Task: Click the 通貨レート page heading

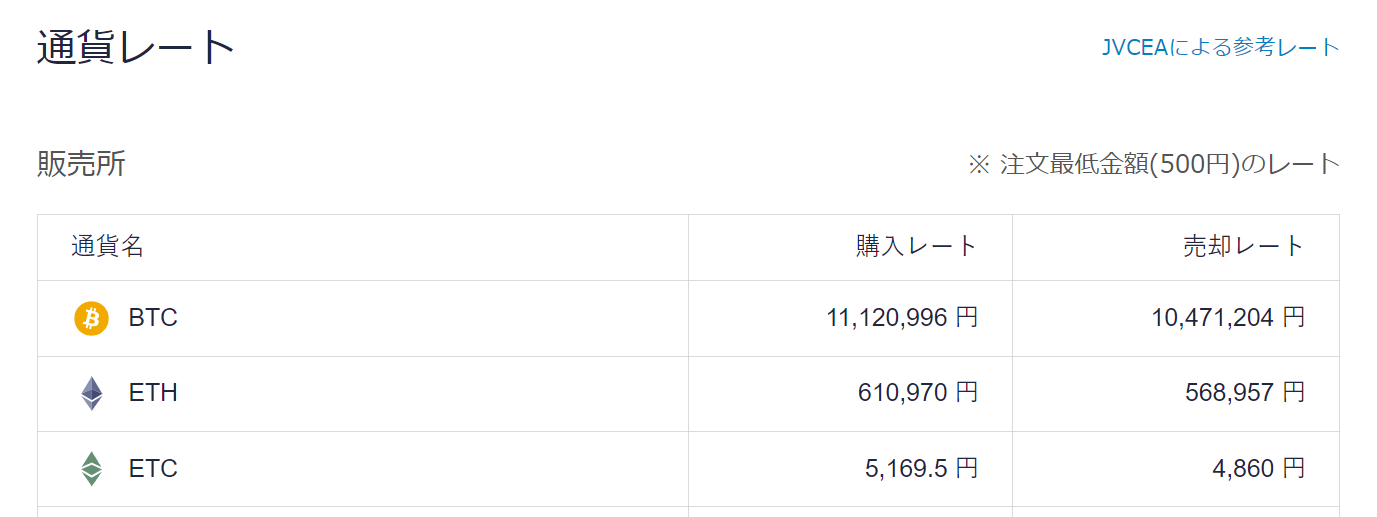Action: pos(136,47)
